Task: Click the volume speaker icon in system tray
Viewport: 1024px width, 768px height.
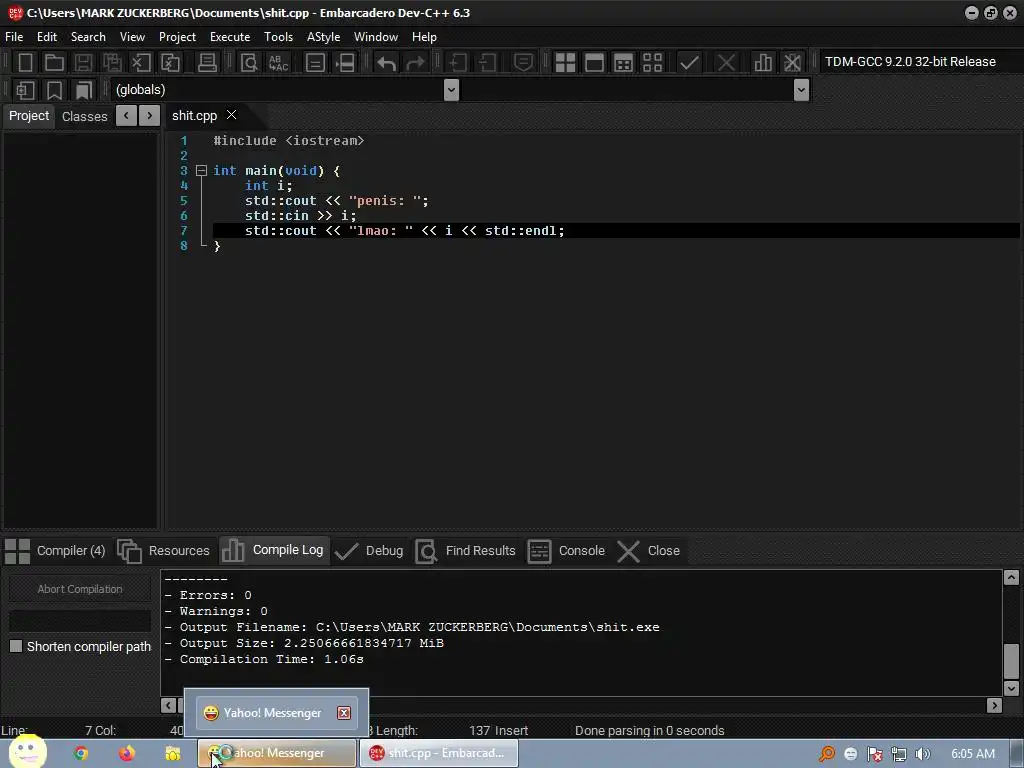Action: click(923, 754)
